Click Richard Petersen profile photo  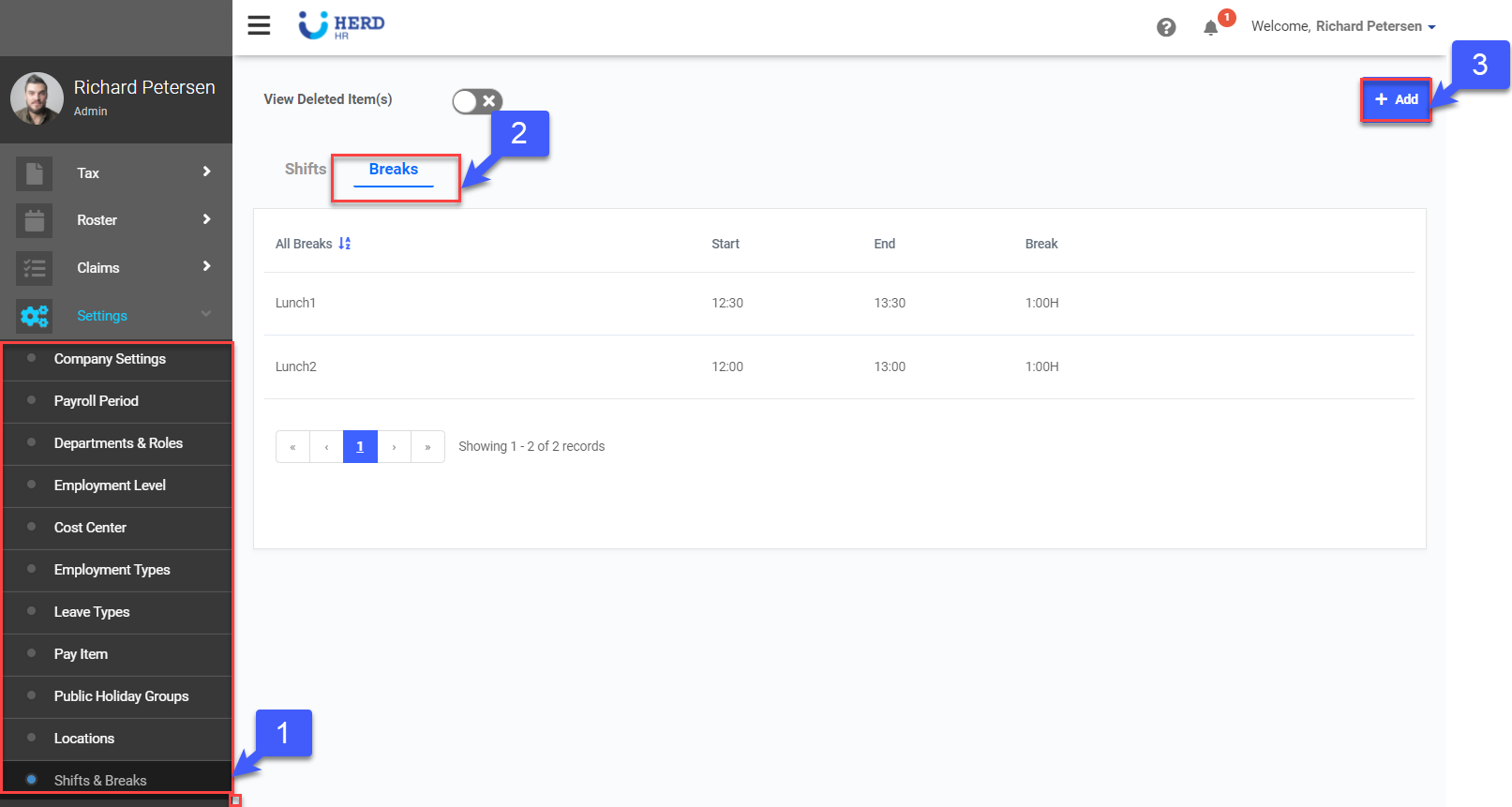point(37,98)
